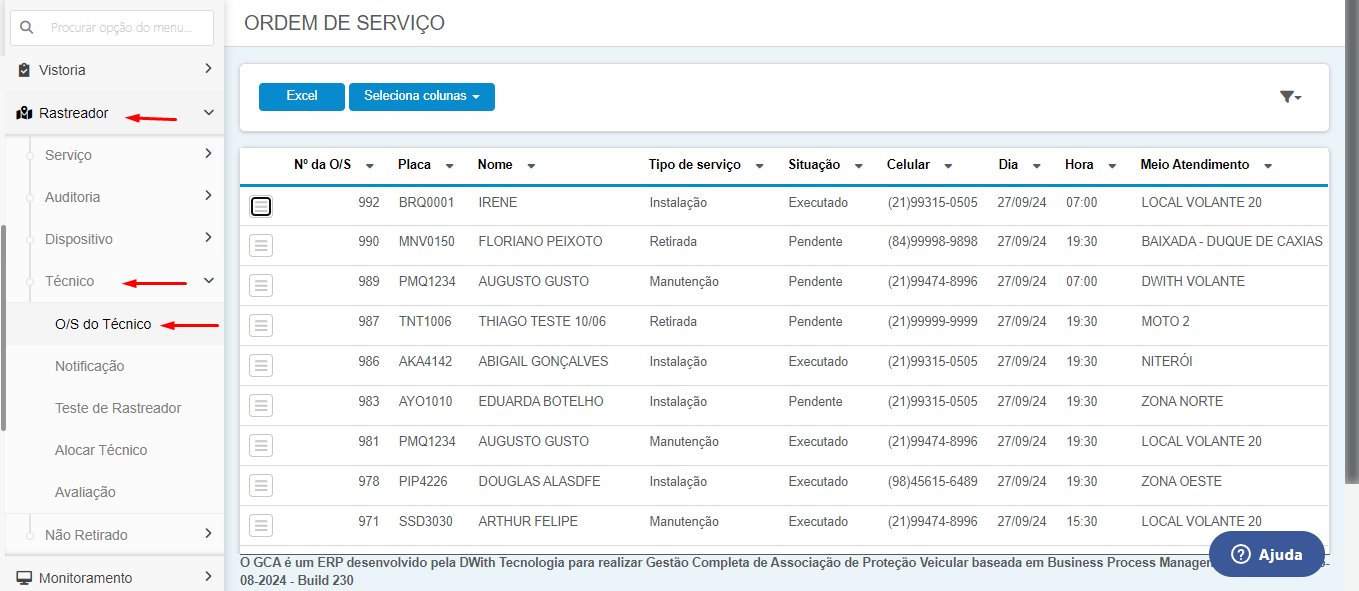Select name EDUARDA BOTELHO cell
Viewport: 1359px width, 591px height.
[x=541, y=401]
